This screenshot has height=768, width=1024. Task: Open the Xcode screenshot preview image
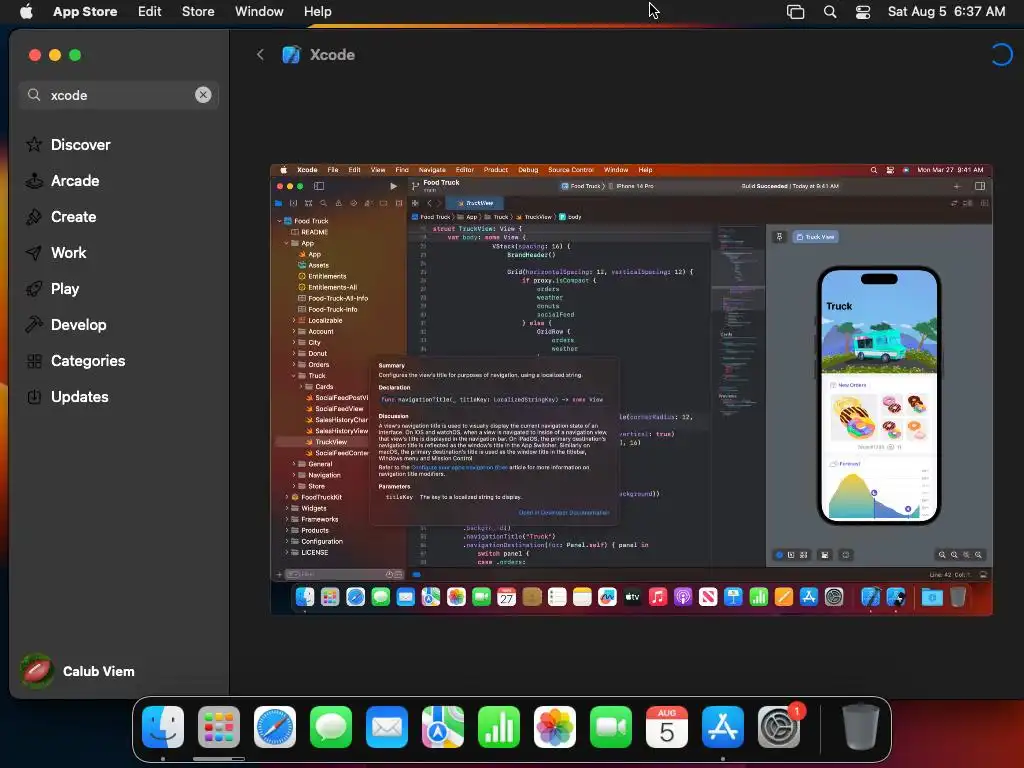click(632, 389)
